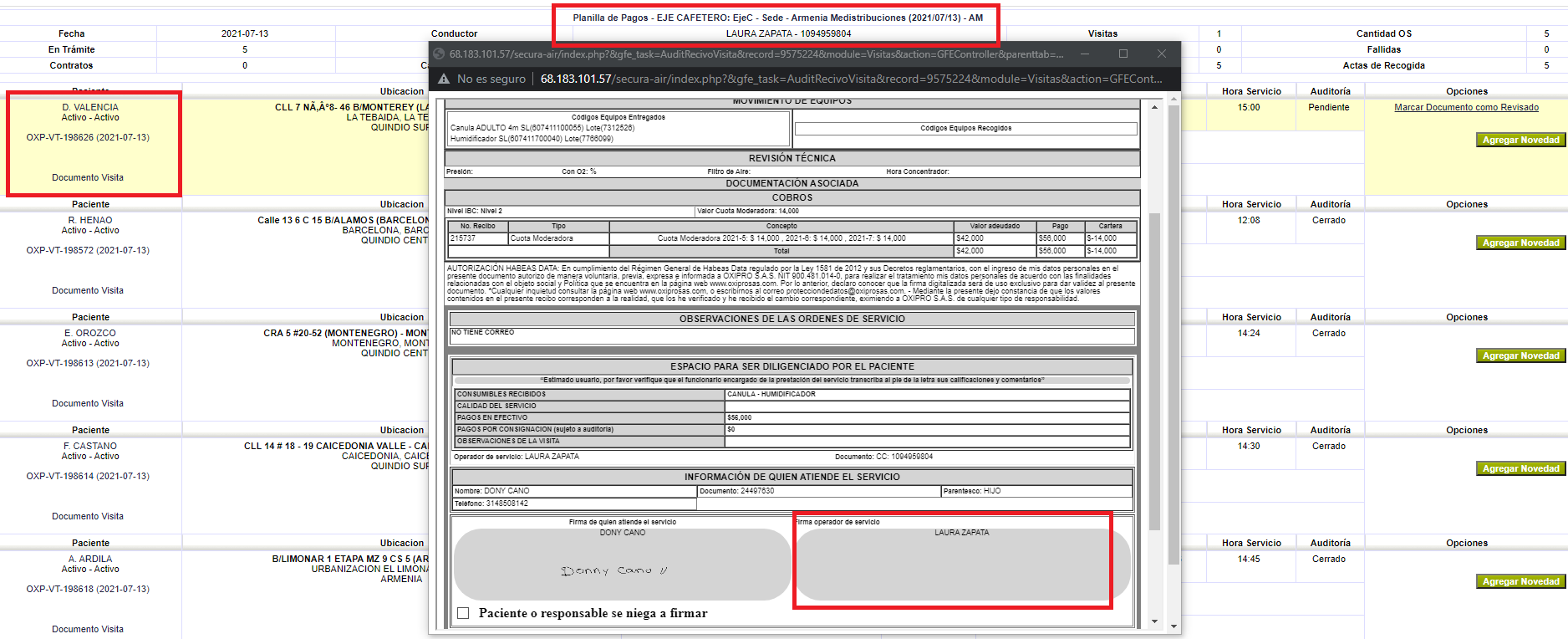This screenshot has height=639, width=1568.
Task: Click service hour 14:45
Action: [1249, 559]
